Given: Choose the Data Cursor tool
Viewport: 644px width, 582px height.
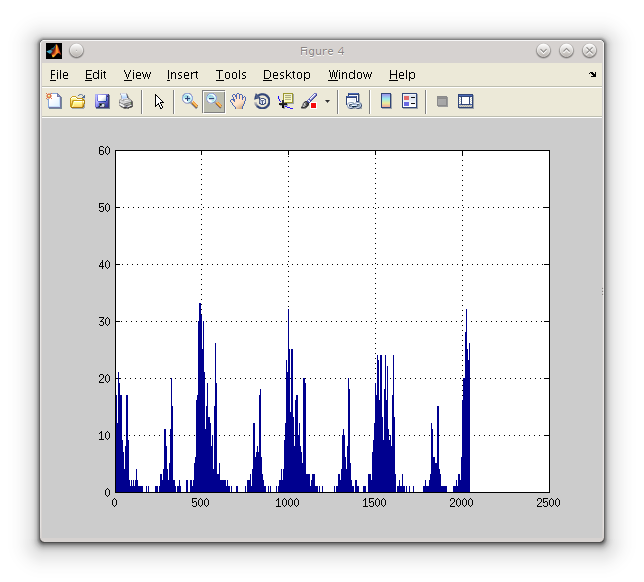Looking at the screenshot, I should (x=286, y=101).
